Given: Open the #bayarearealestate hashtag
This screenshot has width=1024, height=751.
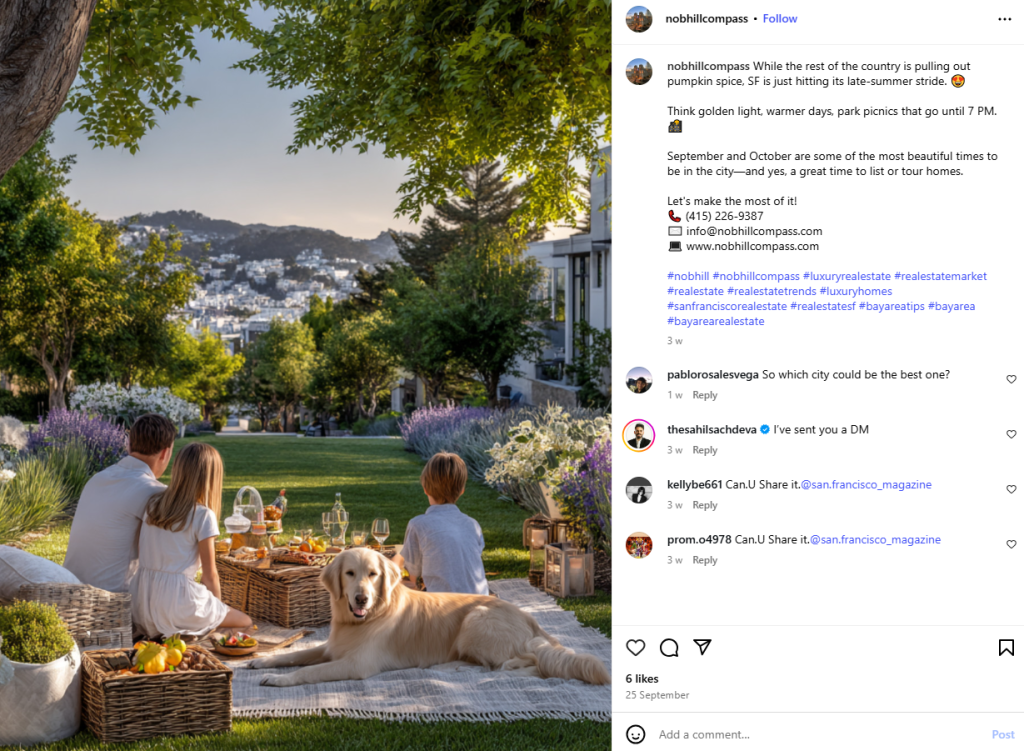Looking at the screenshot, I should pyautogui.click(x=715, y=321).
